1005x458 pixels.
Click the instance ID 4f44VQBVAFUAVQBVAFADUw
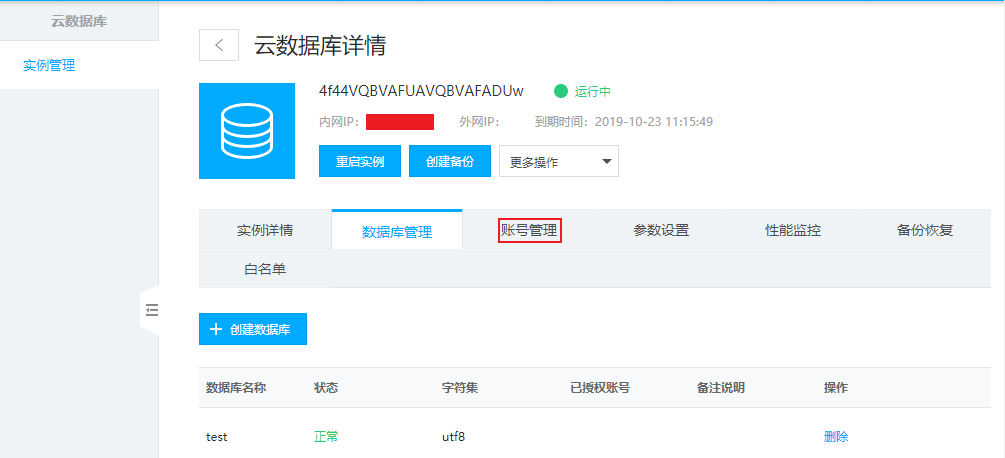tap(421, 91)
